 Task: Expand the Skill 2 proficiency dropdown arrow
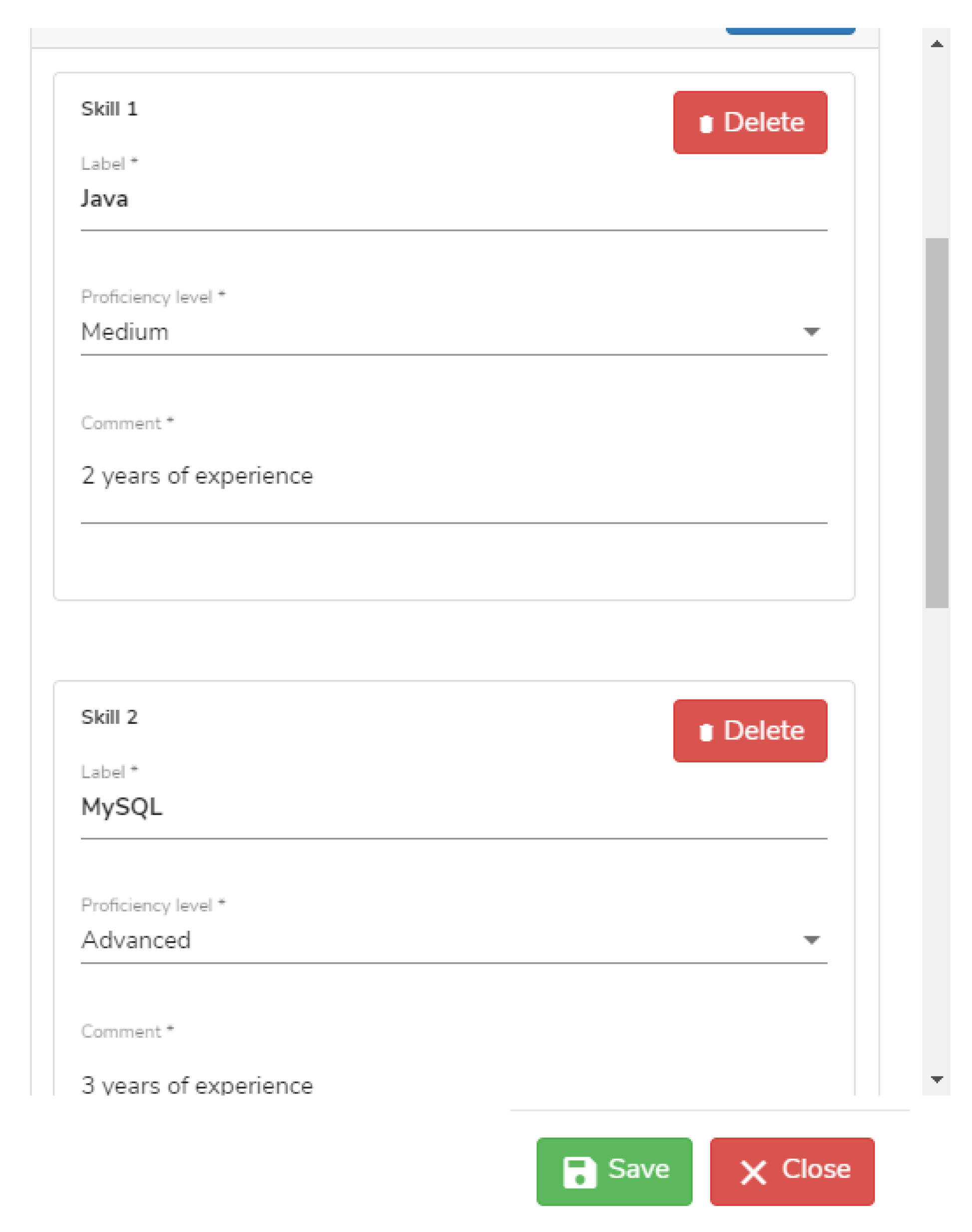click(x=811, y=940)
